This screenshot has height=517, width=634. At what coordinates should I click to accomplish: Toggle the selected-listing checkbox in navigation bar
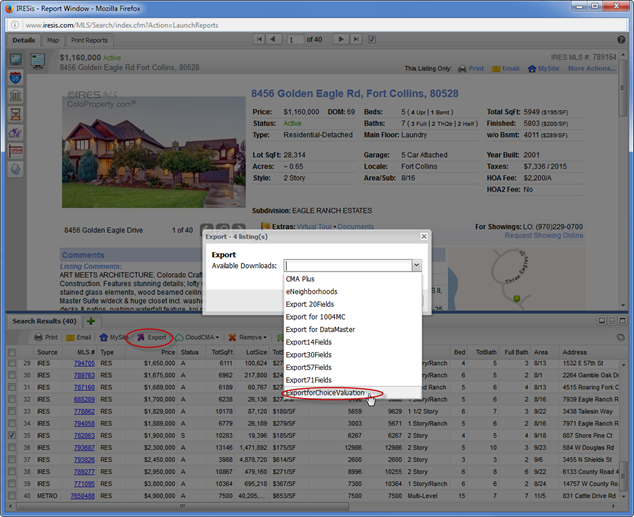point(372,39)
